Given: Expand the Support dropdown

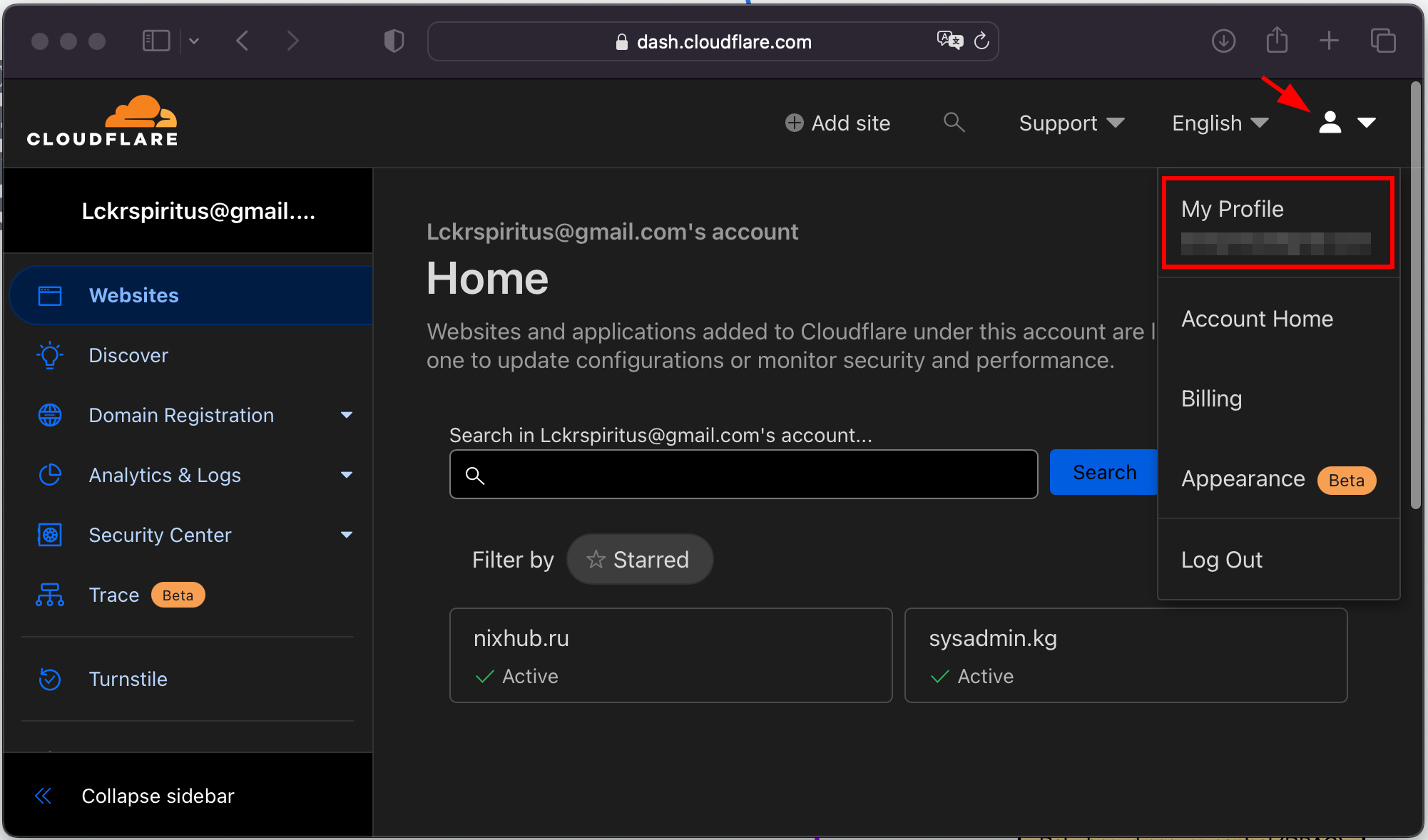Looking at the screenshot, I should coord(1071,123).
